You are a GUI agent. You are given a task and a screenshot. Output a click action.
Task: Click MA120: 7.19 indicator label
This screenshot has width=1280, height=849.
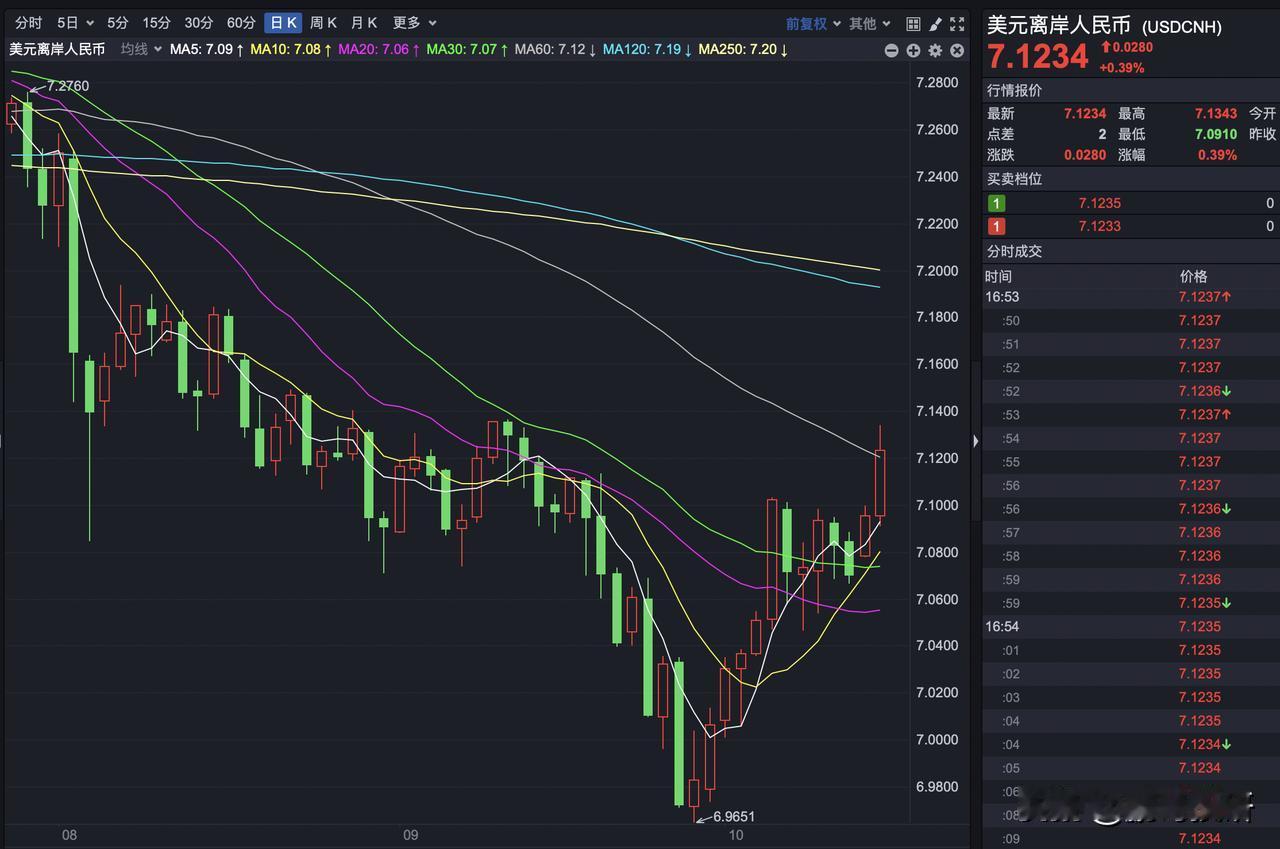click(x=648, y=49)
